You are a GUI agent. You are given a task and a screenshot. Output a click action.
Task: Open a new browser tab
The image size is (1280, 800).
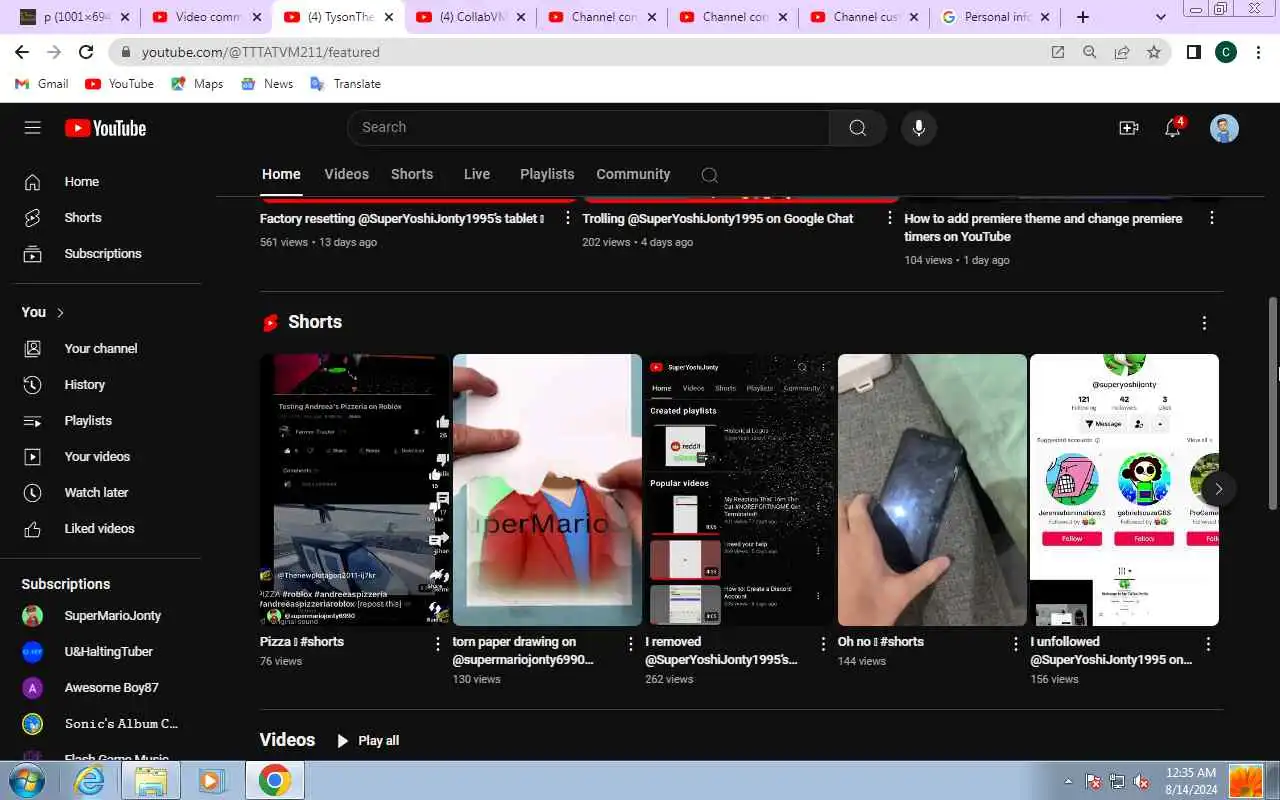coord(1083,17)
